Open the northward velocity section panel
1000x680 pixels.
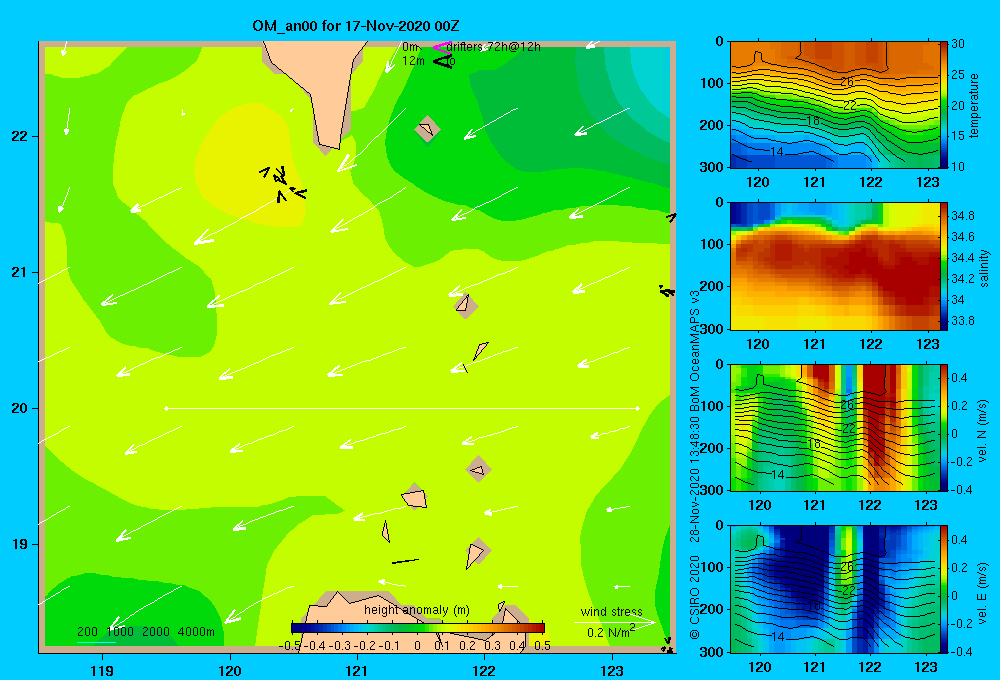pyautogui.click(x=834, y=428)
